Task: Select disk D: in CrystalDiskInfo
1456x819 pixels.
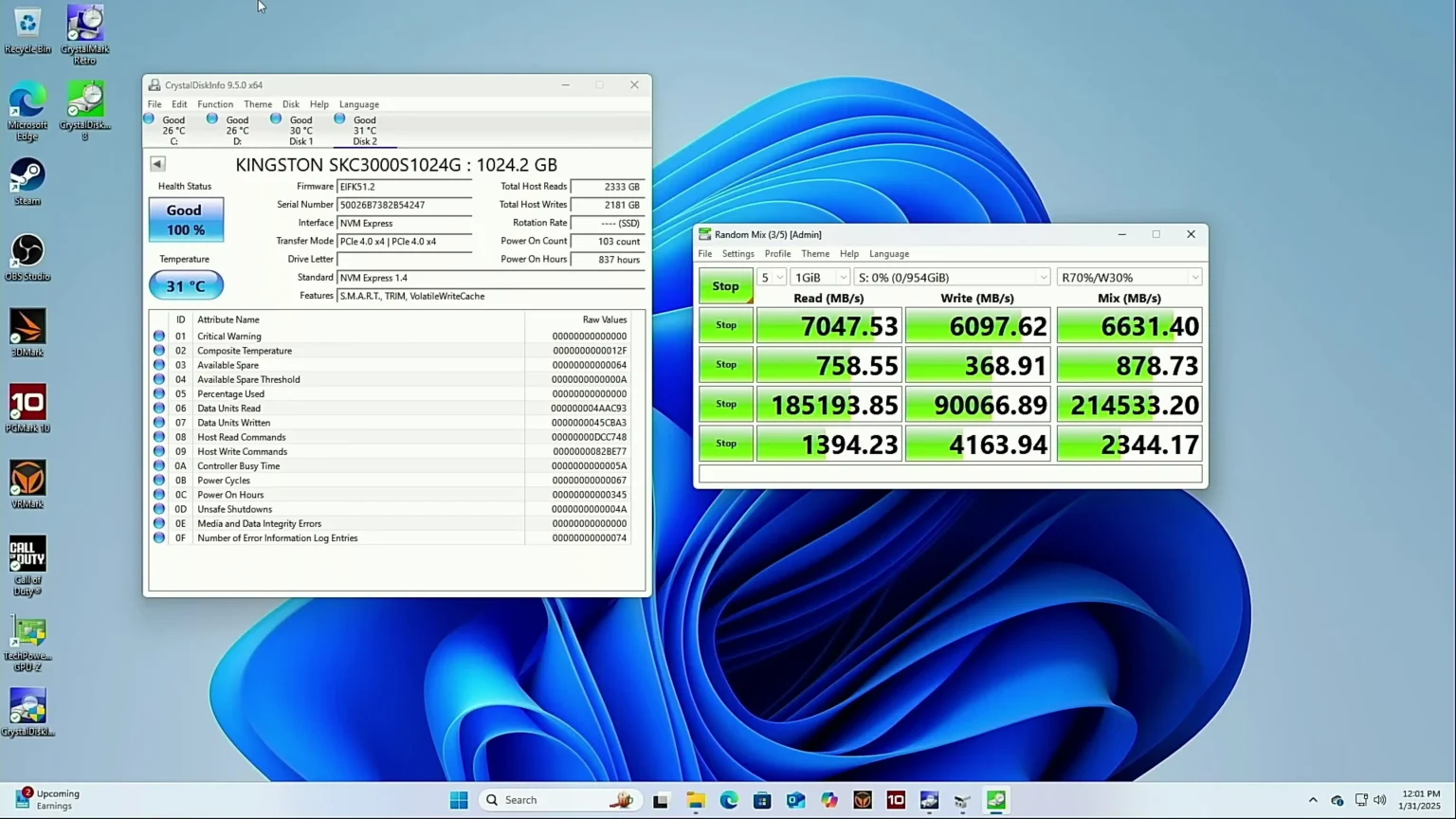Action: click(x=237, y=130)
